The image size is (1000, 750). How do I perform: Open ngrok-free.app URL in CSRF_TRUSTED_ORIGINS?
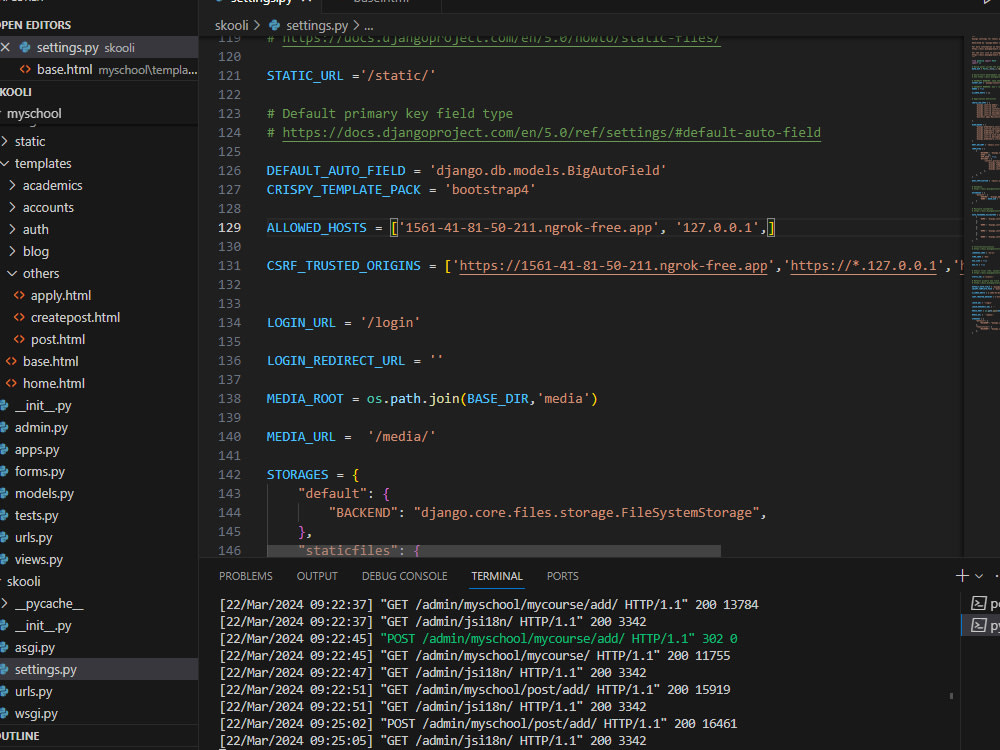pyautogui.click(x=614, y=266)
